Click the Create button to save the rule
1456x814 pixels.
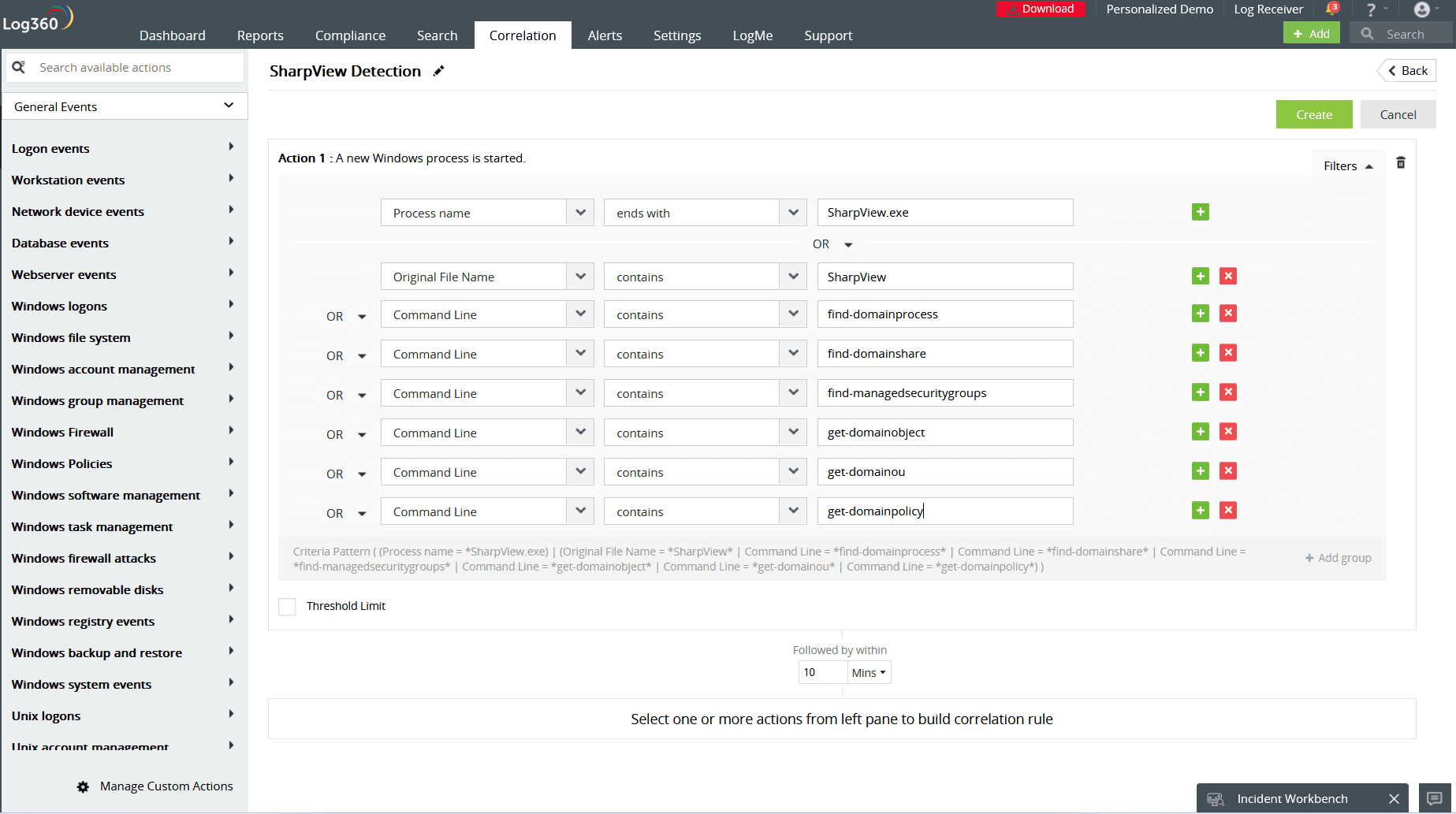point(1313,113)
